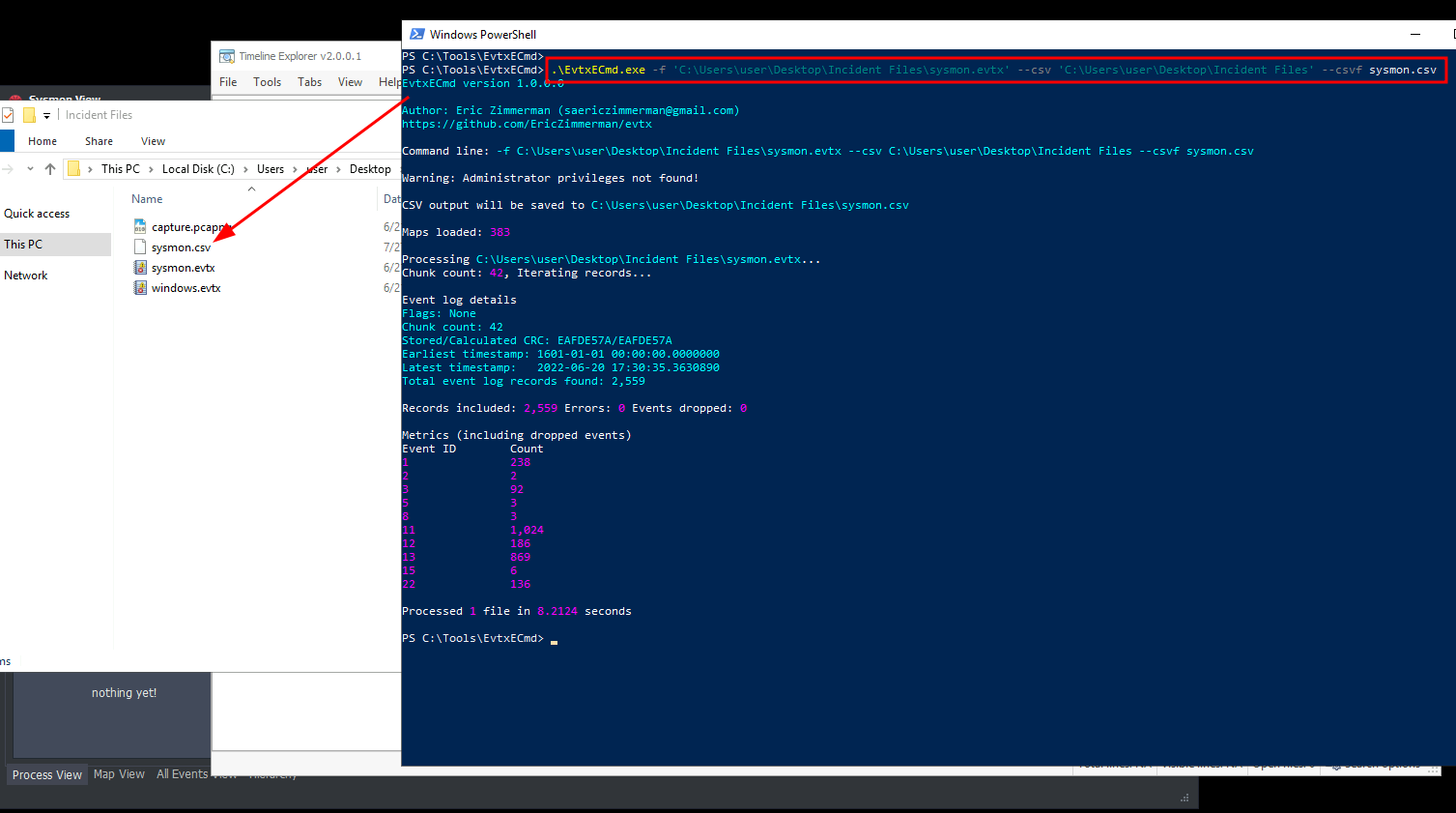Click the sysmon.evtx file icon
Viewport: 1456px width, 813px height.
[140, 268]
